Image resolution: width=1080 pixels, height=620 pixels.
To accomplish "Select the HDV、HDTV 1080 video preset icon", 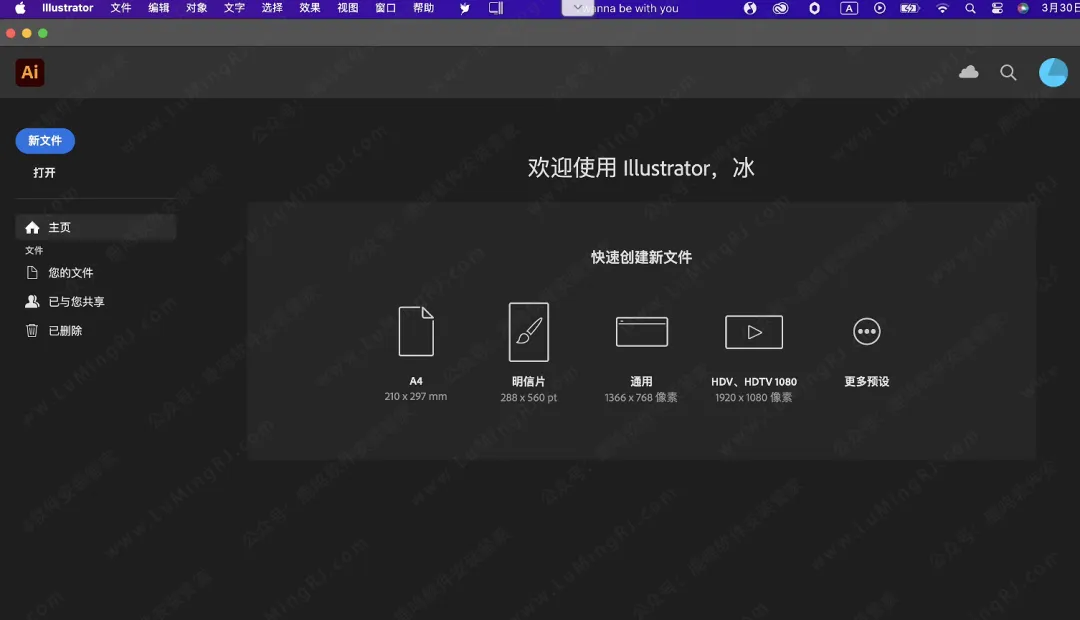I will point(753,331).
